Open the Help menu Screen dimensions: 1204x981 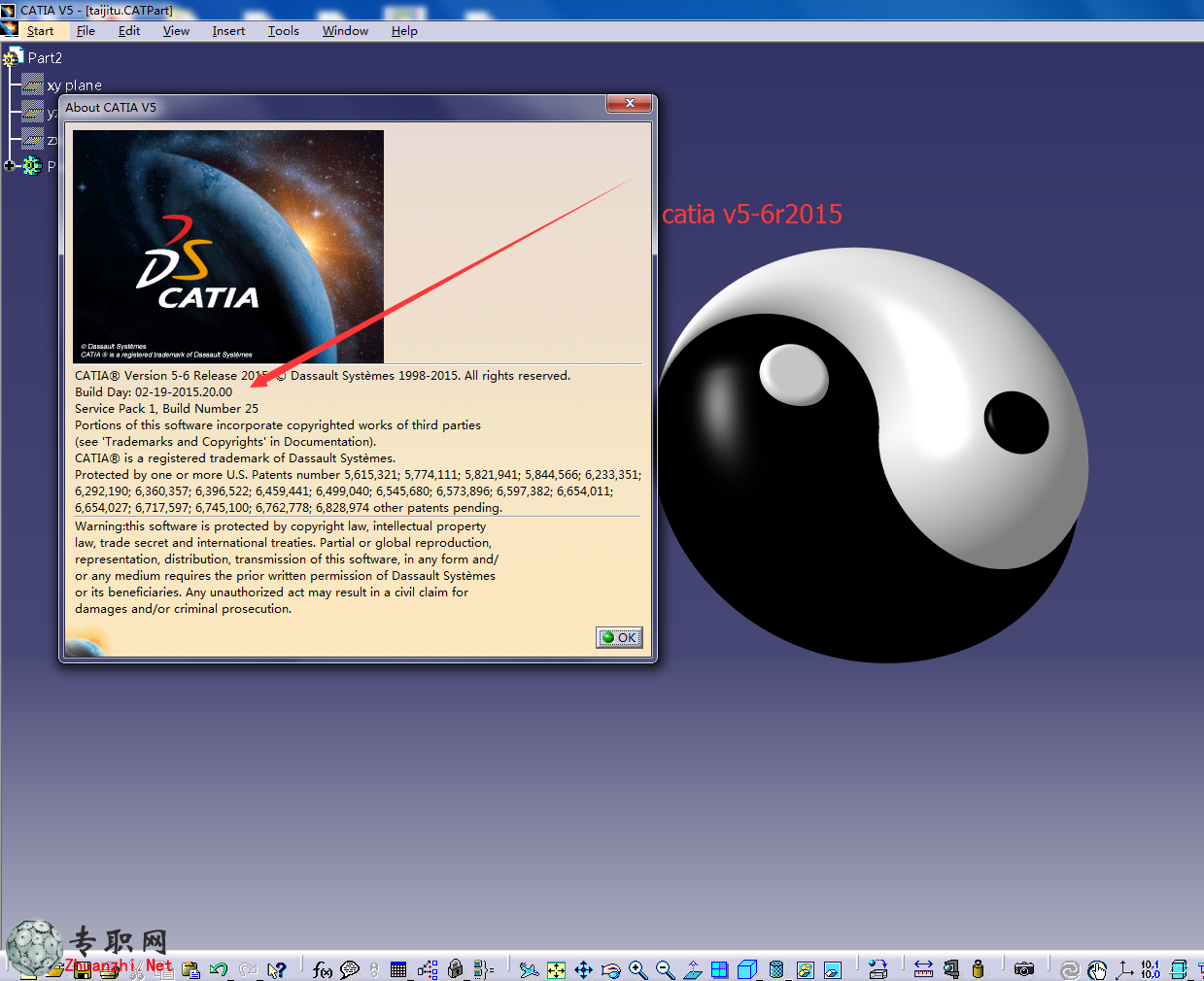(x=404, y=31)
